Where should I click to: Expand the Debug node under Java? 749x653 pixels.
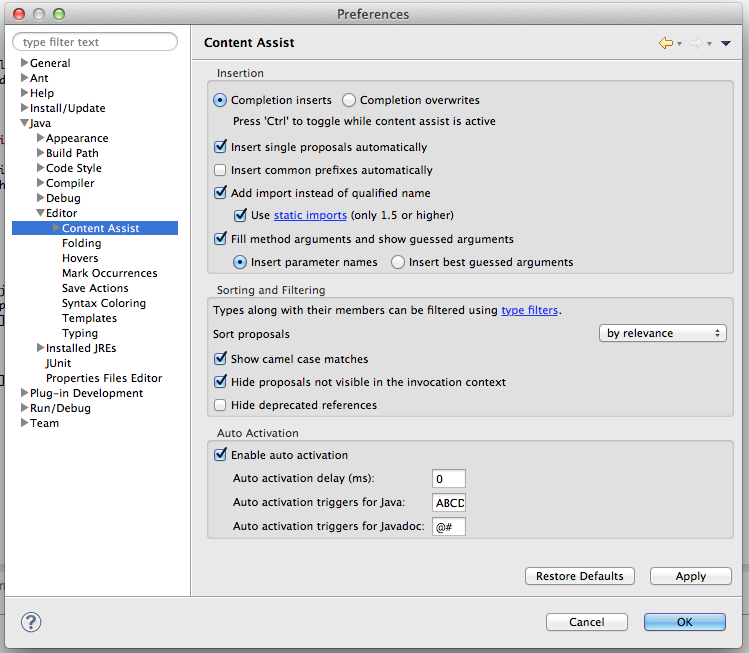41,197
